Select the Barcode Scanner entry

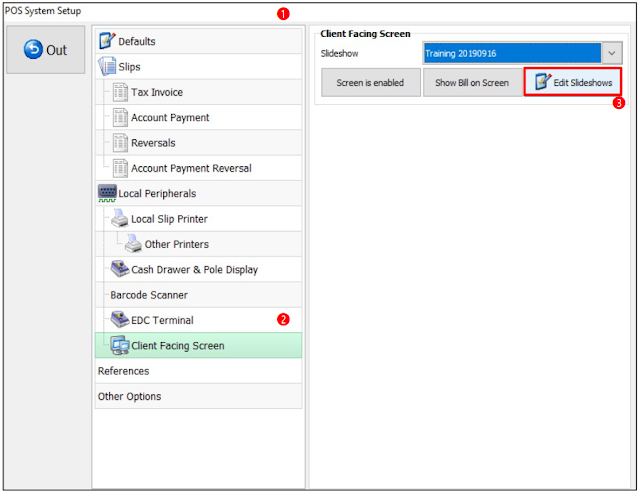(199, 295)
